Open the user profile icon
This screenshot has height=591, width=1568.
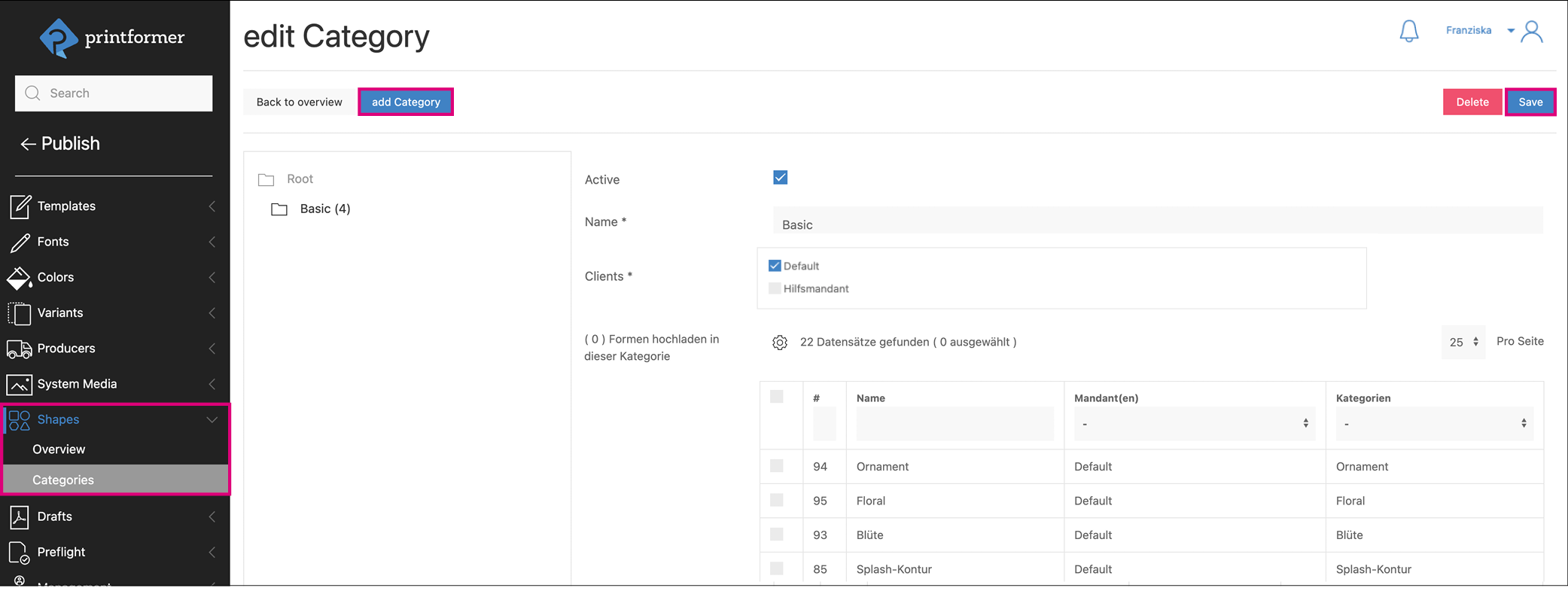point(1532,32)
